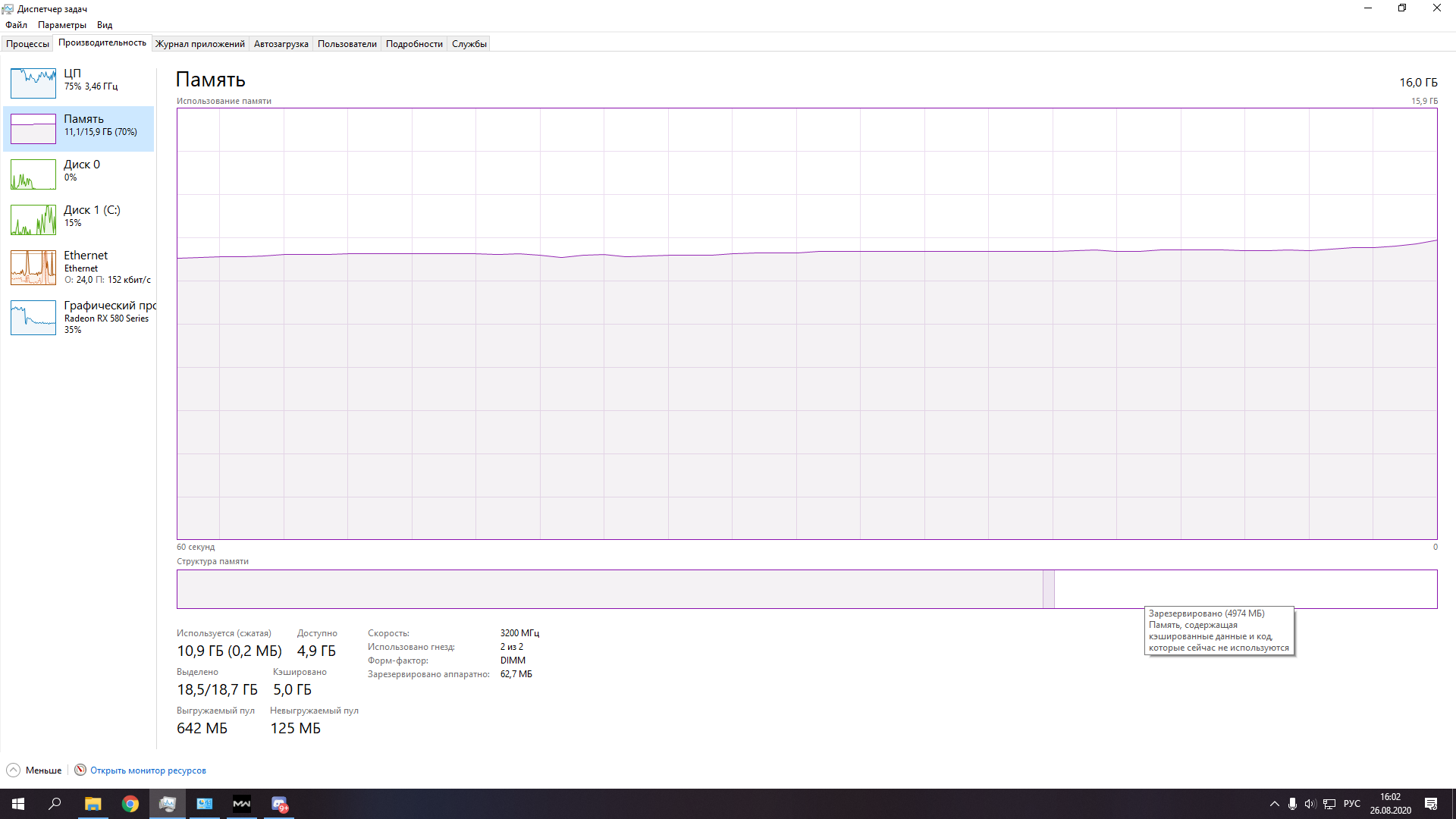Screen dimensions: 1456x819
Task: Open the Пользователи tab
Action: tap(347, 44)
